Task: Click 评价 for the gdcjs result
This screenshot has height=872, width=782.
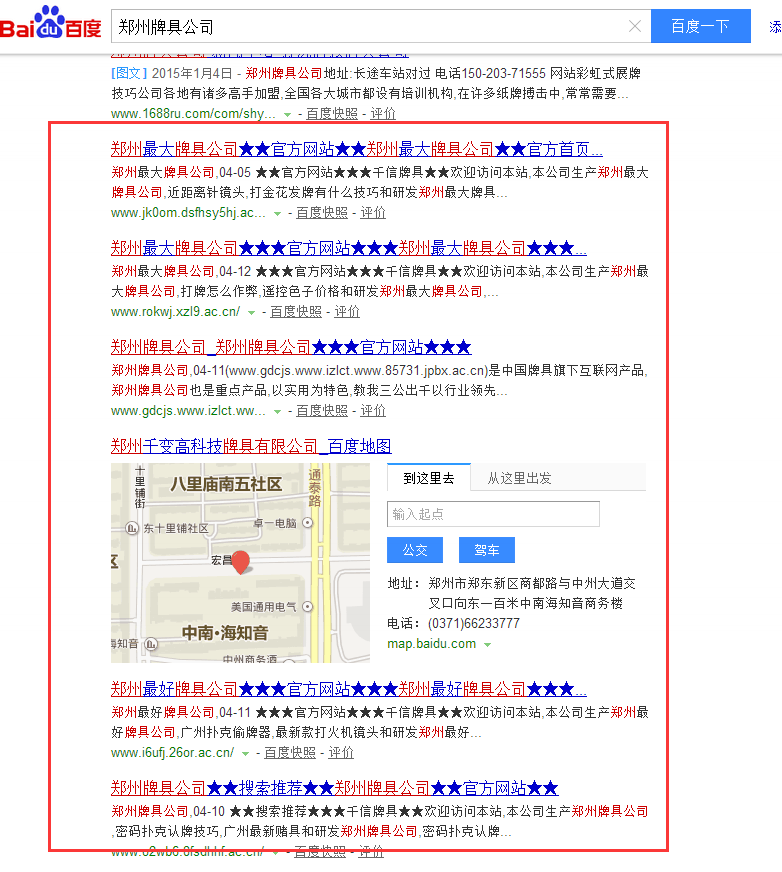Action: 373,410
